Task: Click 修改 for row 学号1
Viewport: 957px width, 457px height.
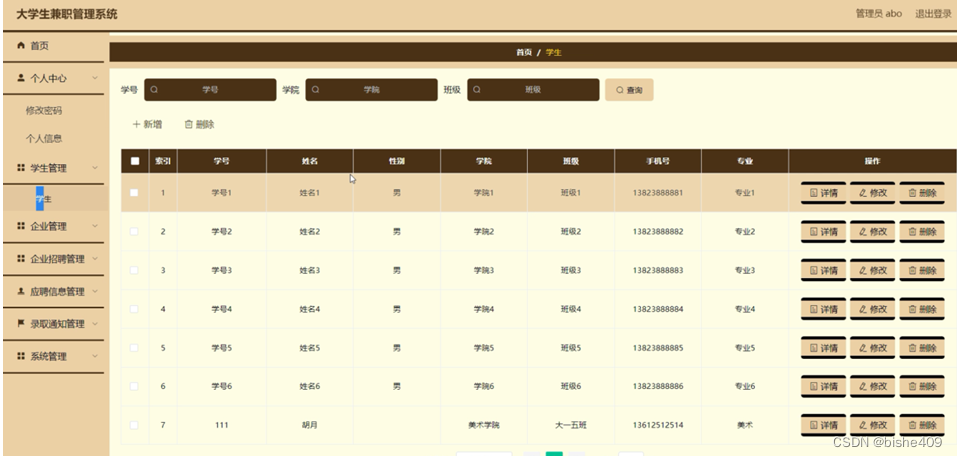Action: (x=873, y=193)
